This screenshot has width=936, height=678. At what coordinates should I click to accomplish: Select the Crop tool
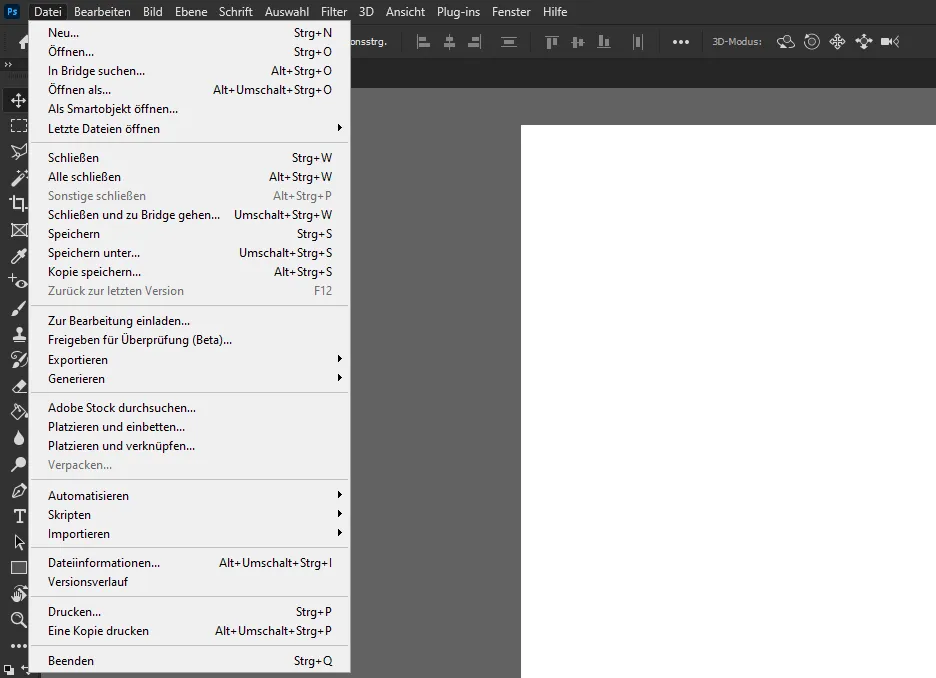(x=19, y=204)
